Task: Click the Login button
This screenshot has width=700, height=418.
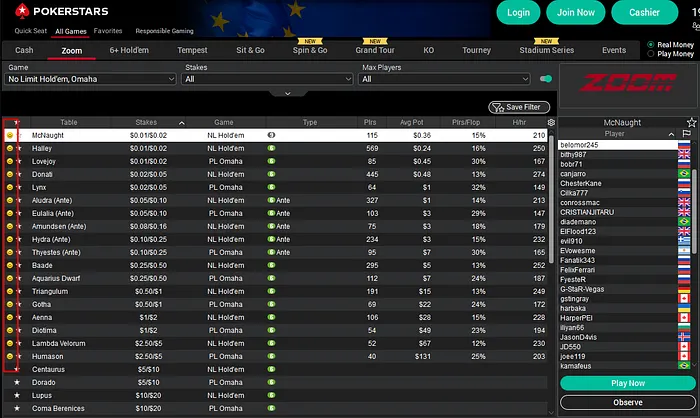Action: (518, 13)
